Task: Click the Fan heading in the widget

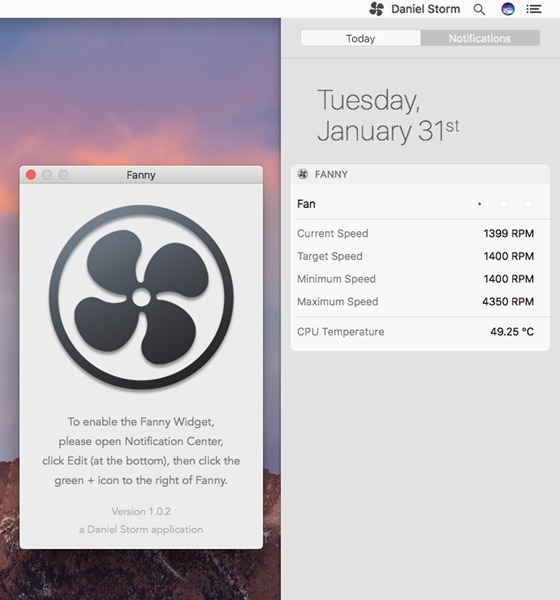Action: (306, 204)
